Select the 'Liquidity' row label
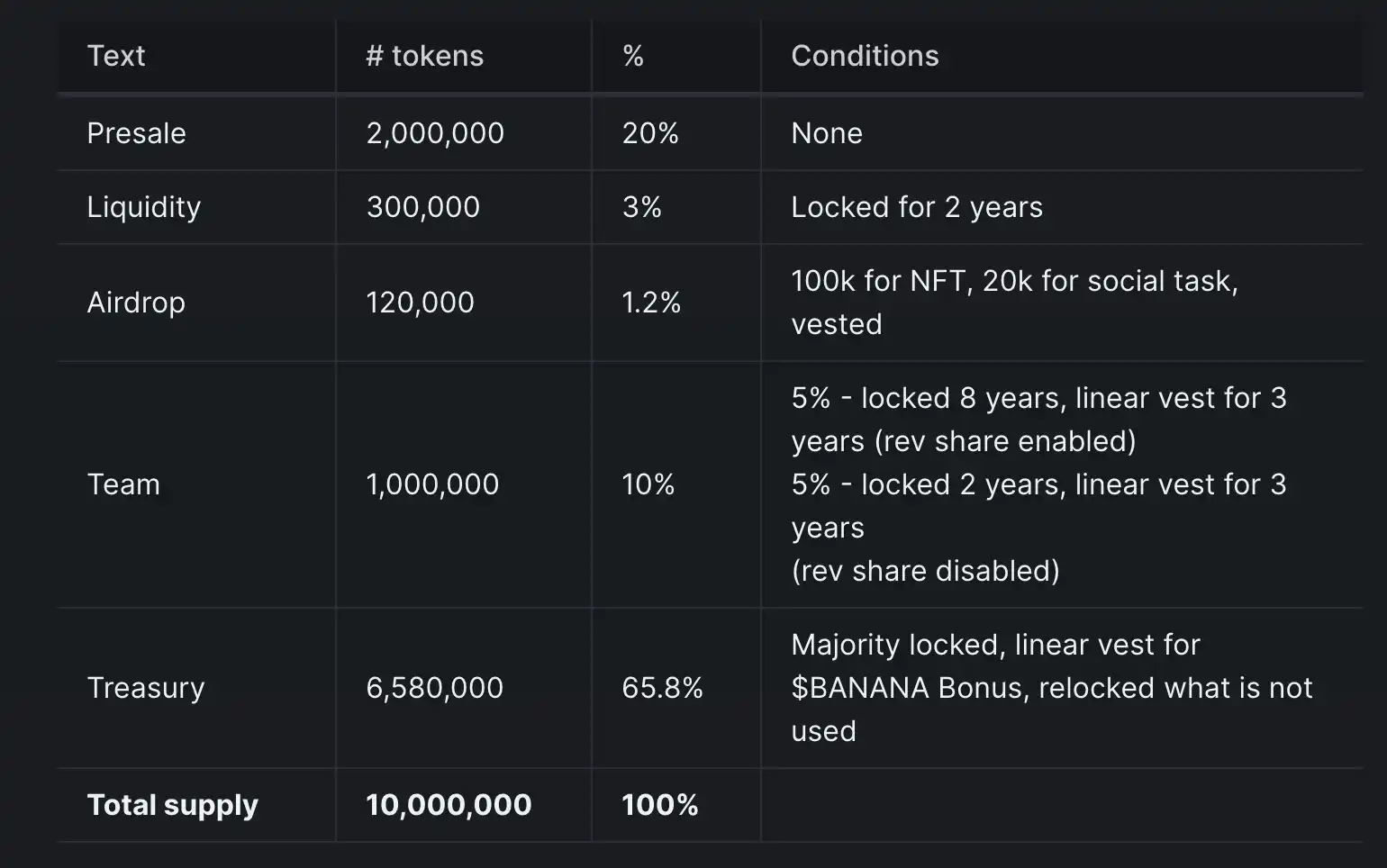Screen dimensions: 1387x868 coord(144,207)
